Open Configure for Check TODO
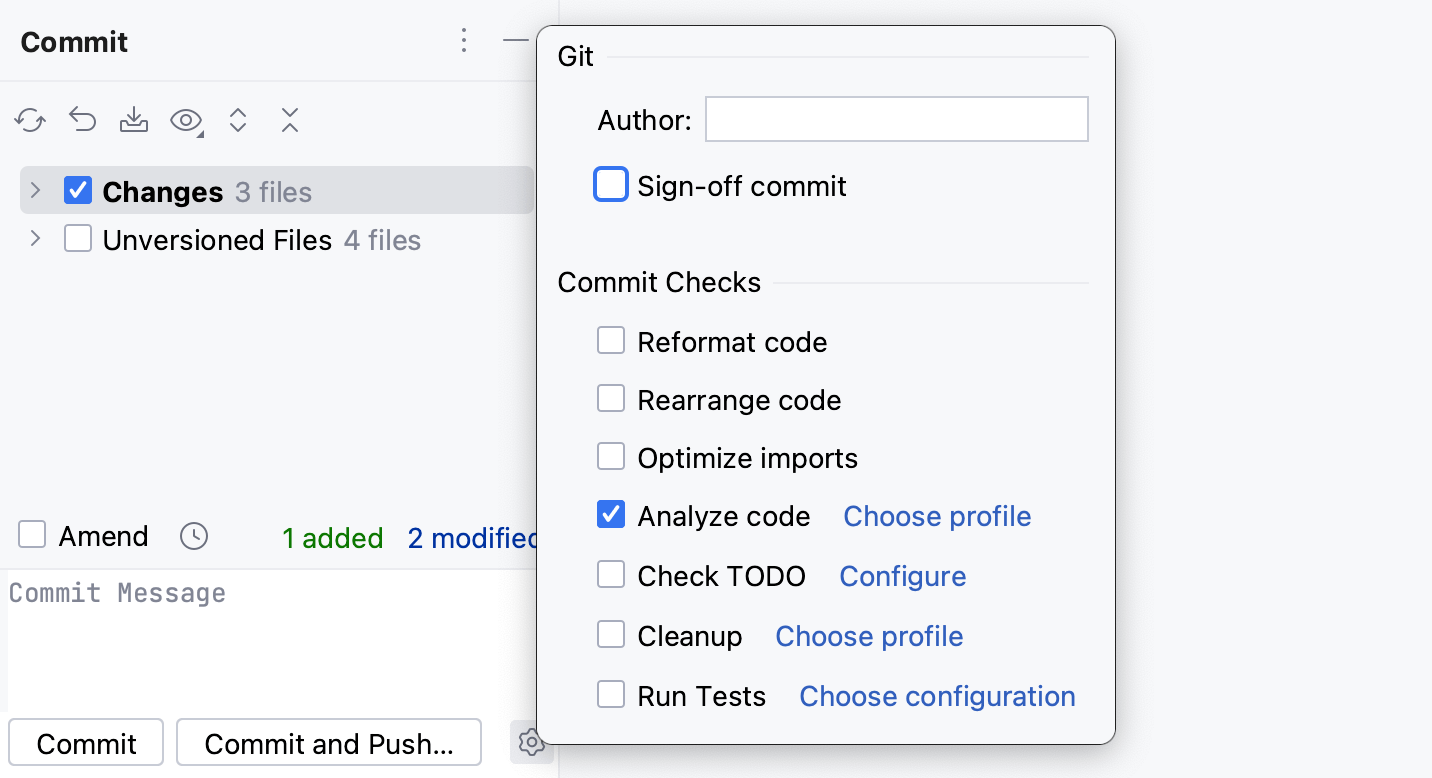1432x778 pixels. click(x=902, y=576)
